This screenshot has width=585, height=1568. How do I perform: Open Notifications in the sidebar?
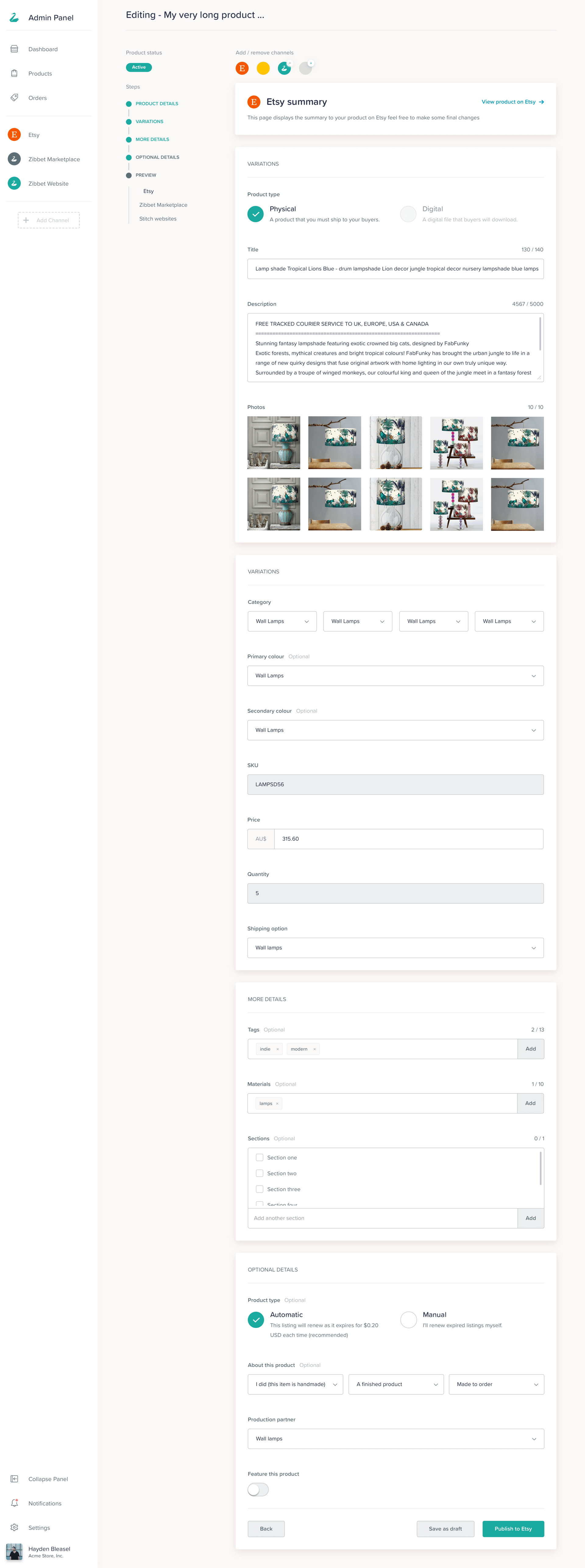pyautogui.click(x=45, y=1503)
